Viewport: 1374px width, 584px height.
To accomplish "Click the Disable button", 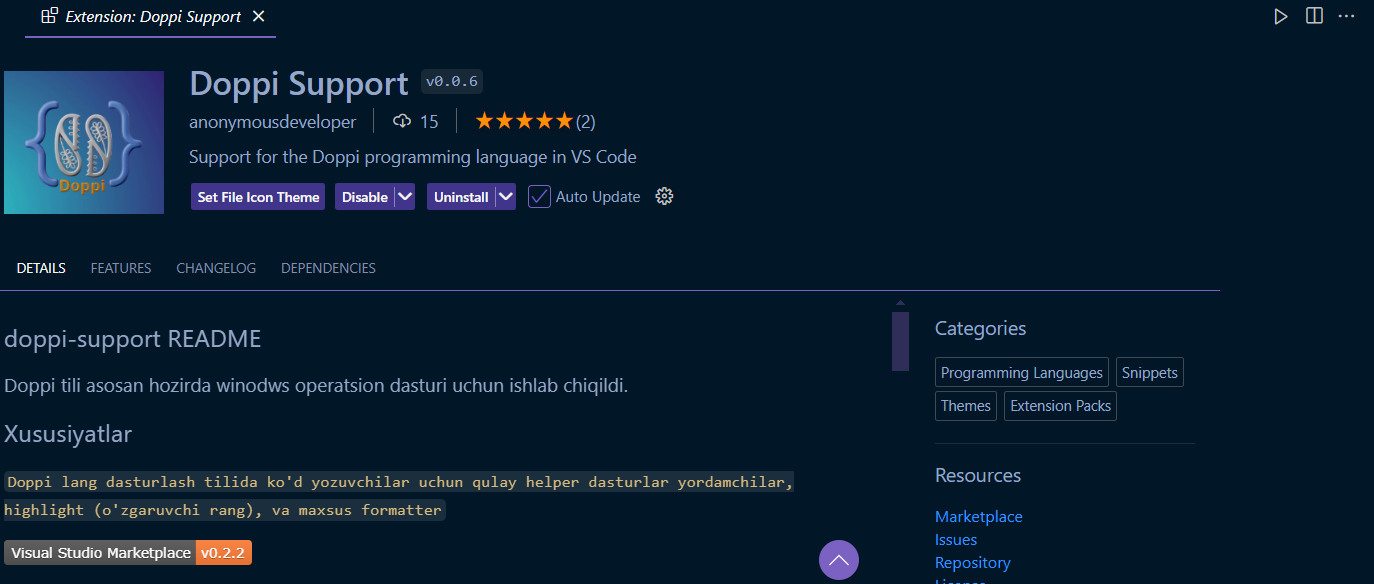I will point(365,197).
